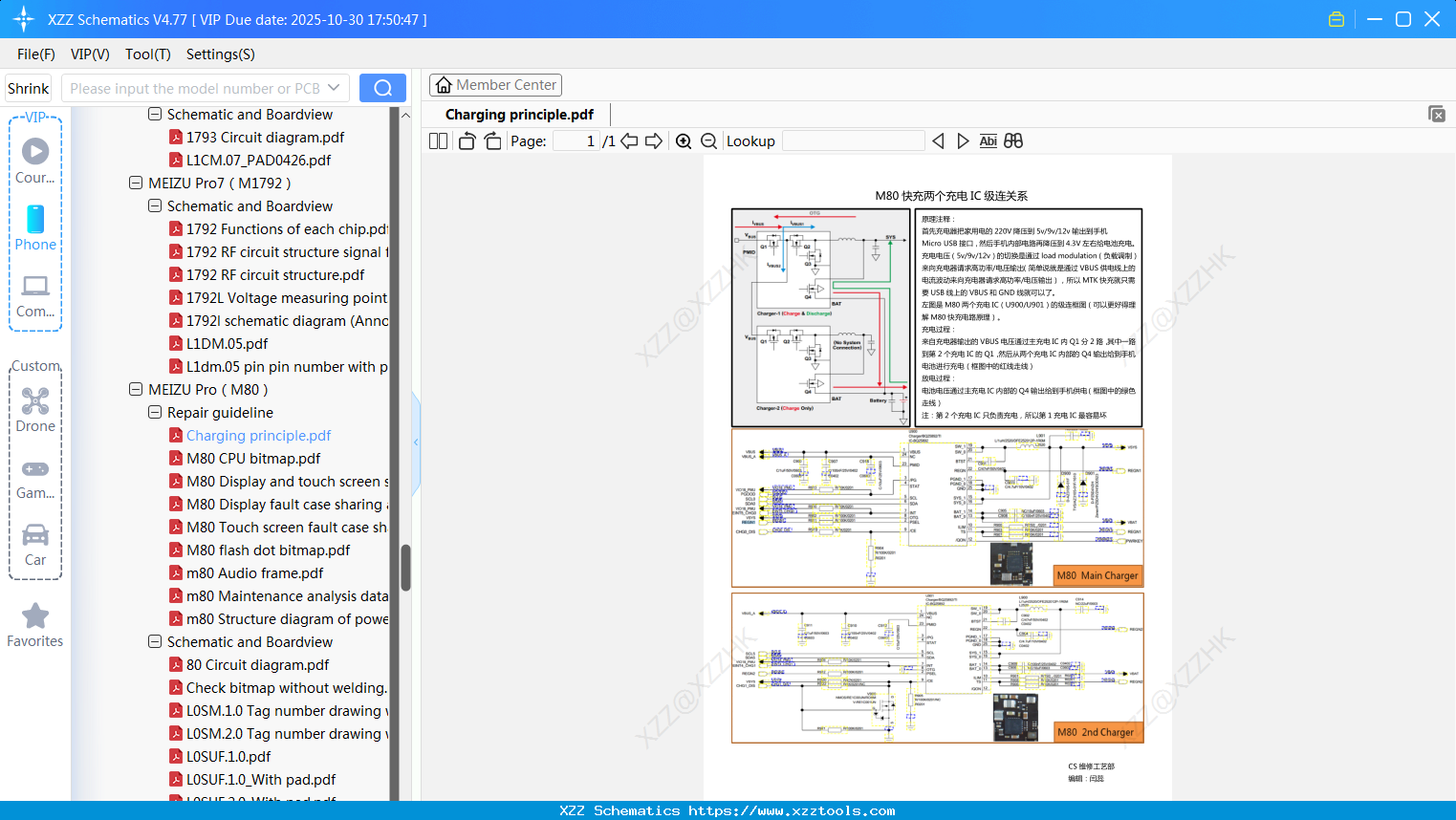Image resolution: width=1456 pixels, height=820 pixels.
Task: Collapse Schematic and Boardview under M80
Action: (x=155, y=641)
